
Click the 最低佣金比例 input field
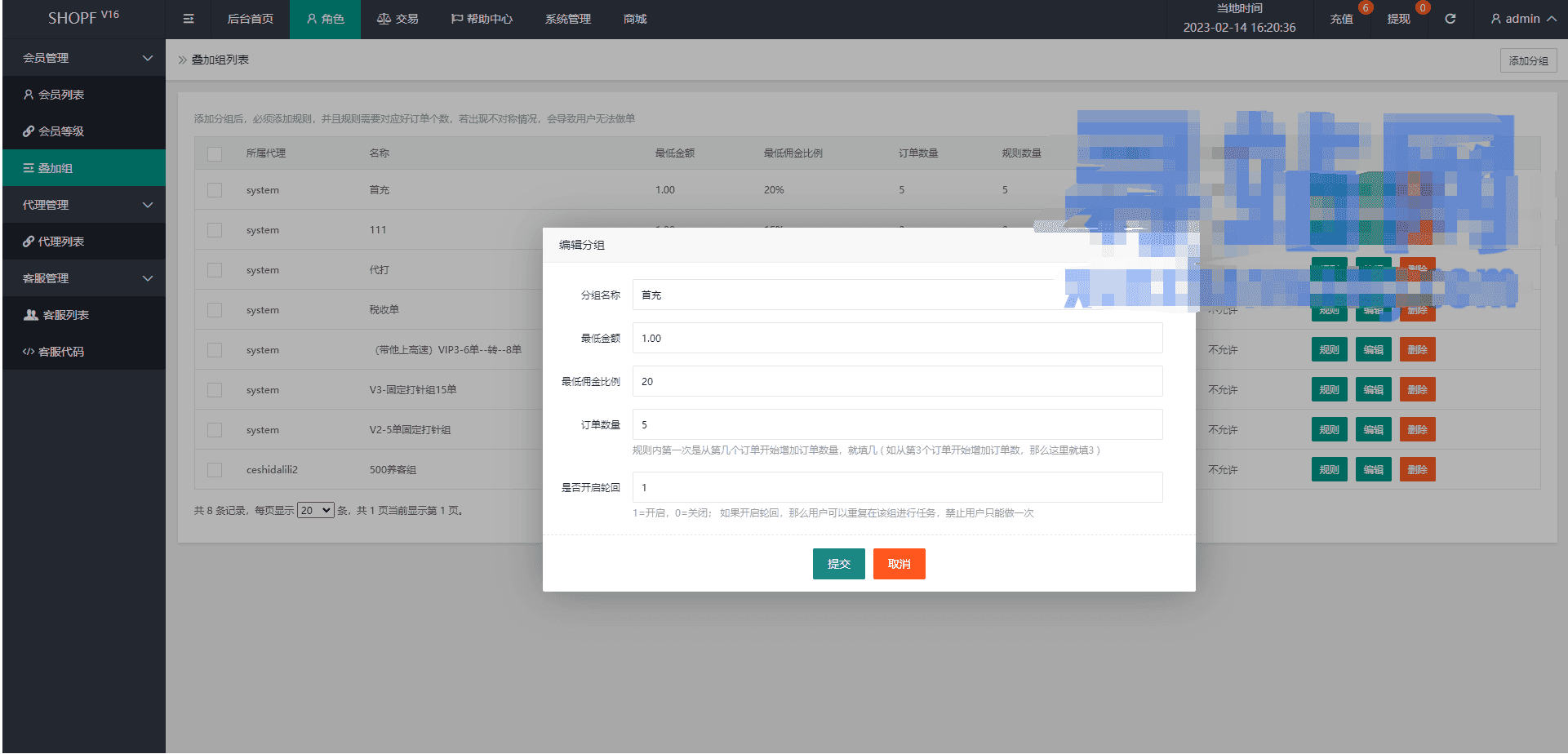[x=897, y=381]
